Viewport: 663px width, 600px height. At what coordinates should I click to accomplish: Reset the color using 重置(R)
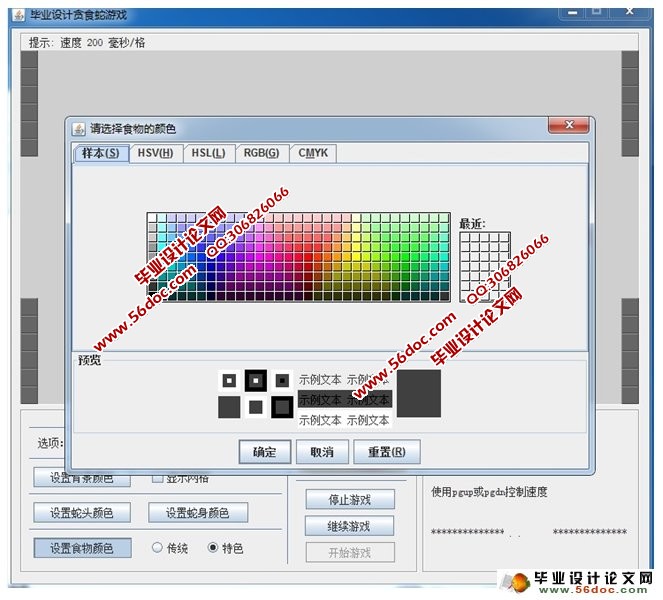pos(386,452)
